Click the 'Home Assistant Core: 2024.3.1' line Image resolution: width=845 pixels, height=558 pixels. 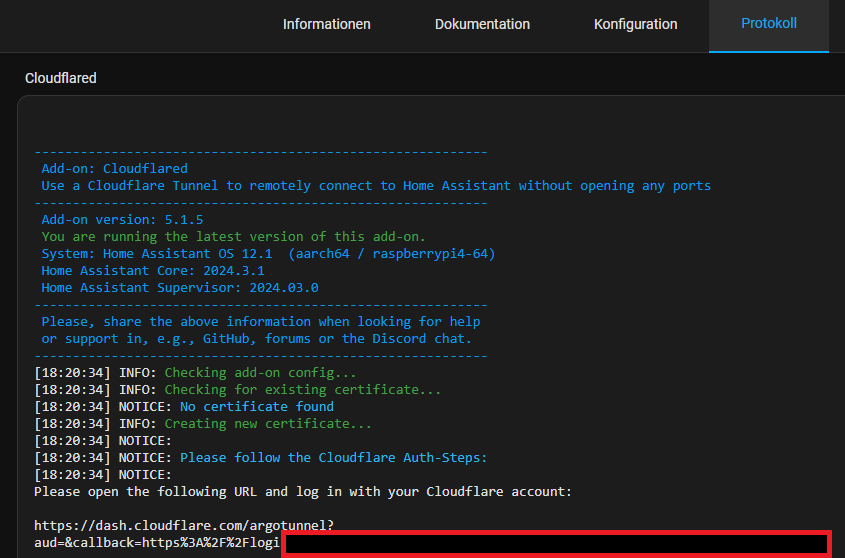152,271
